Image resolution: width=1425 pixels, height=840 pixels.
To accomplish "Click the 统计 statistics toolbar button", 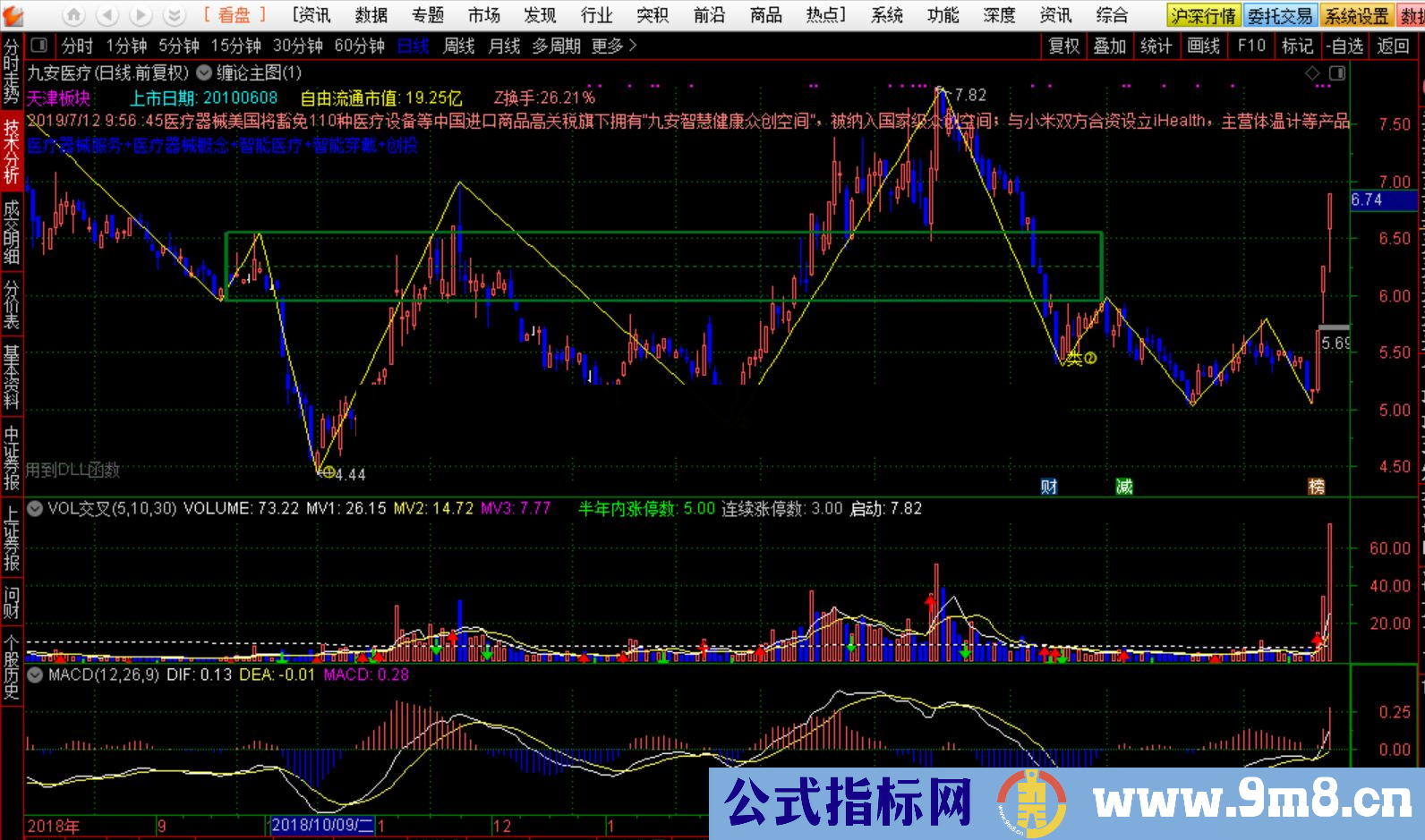I will 1156,45.
